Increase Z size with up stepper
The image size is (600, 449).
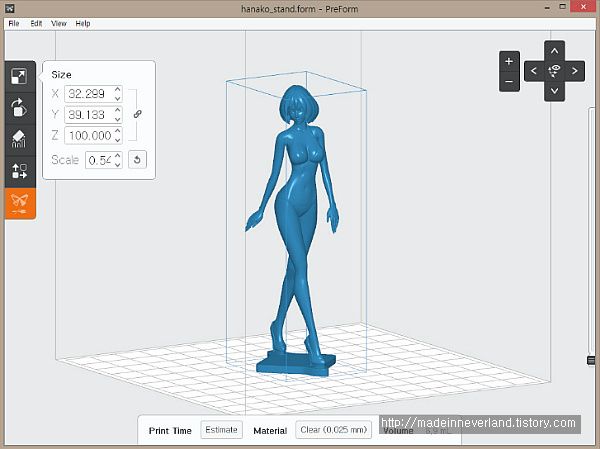117,131
